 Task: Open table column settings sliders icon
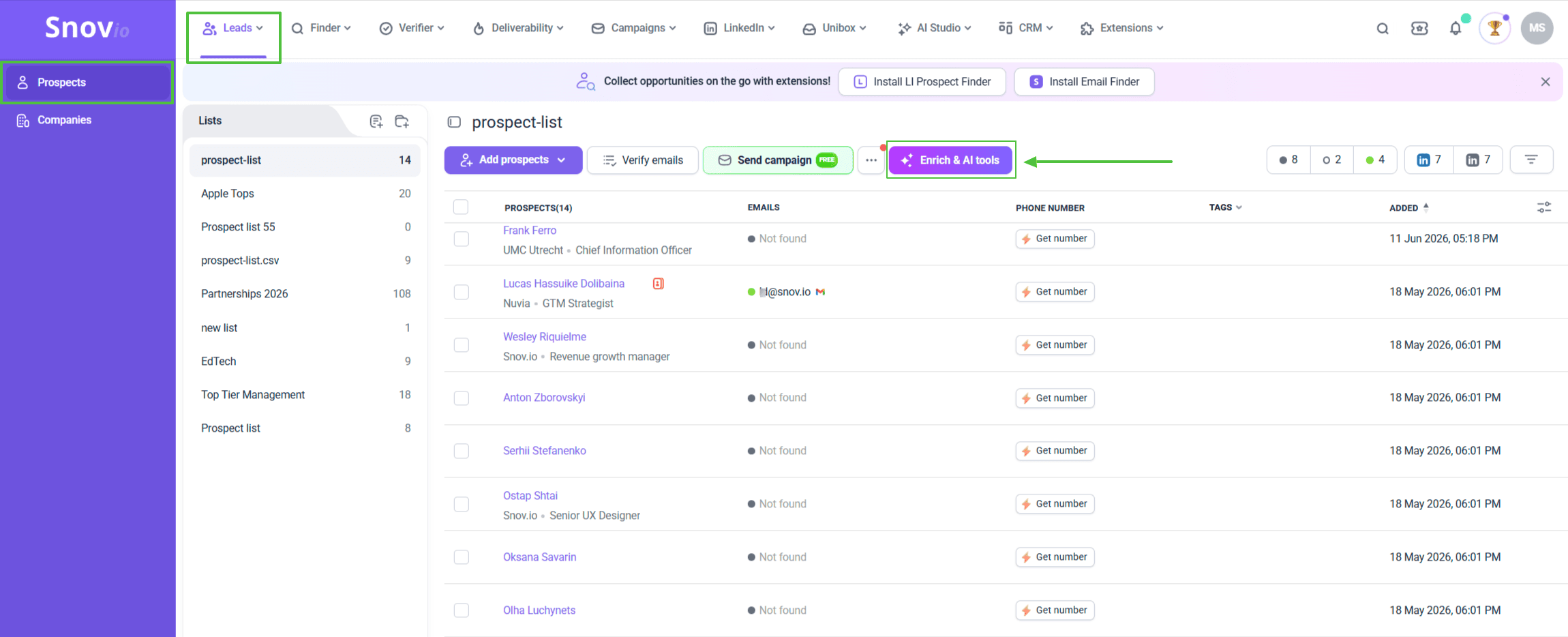(1544, 207)
